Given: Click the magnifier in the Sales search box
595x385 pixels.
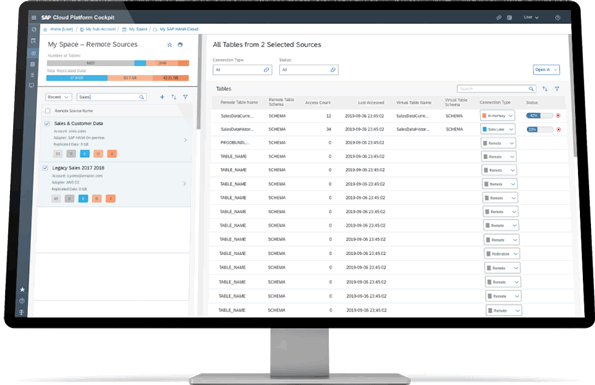Looking at the screenshot, I should click(x=142, y=97).
